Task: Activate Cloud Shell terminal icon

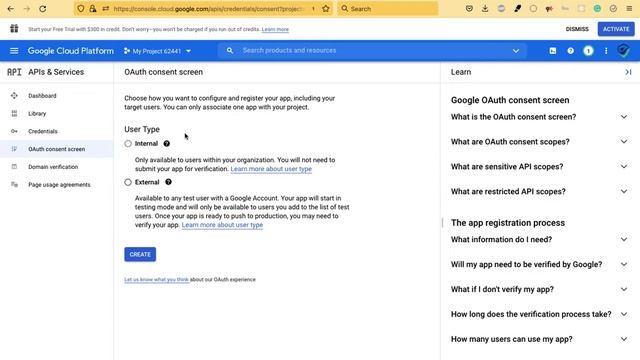Action: pos(553,51)
